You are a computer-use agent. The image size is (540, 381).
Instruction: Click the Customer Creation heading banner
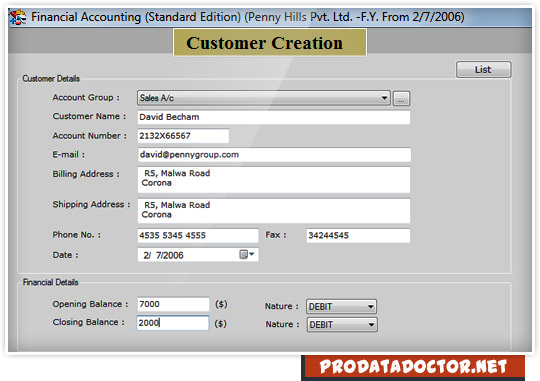pyautogui.click(x=270, y=42)
